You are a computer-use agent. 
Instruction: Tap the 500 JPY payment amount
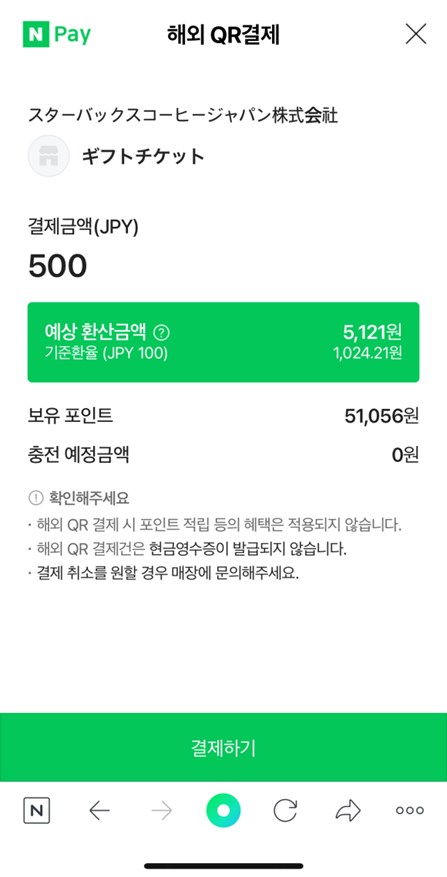tap(58, 266)
